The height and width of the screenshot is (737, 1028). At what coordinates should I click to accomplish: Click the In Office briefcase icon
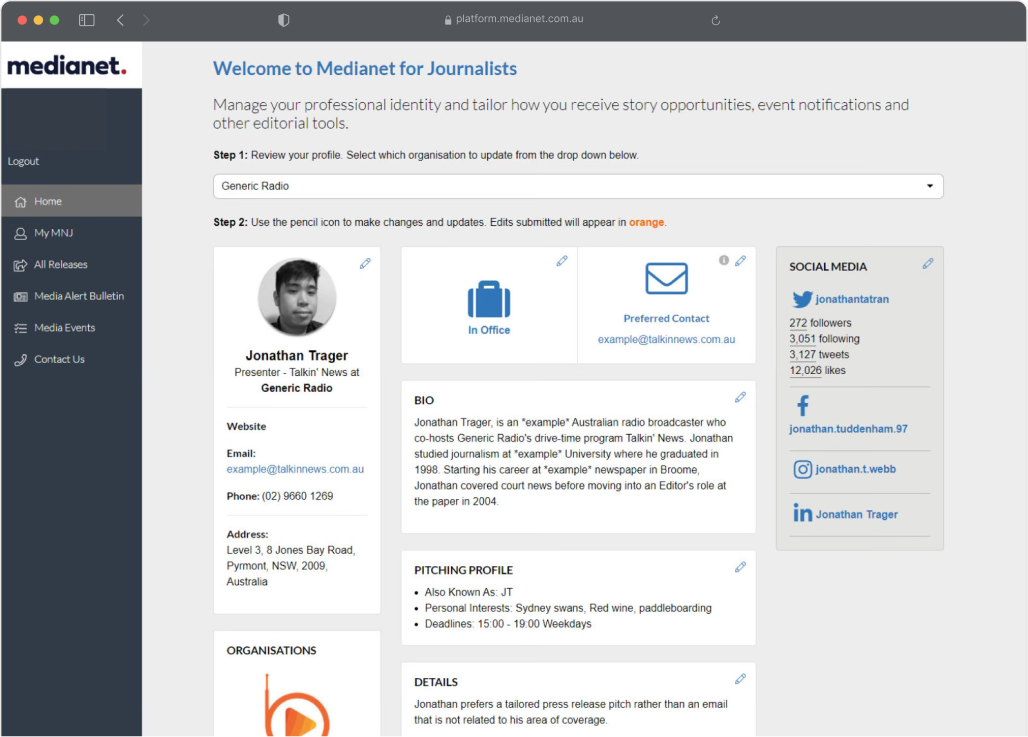coord(489,299)
